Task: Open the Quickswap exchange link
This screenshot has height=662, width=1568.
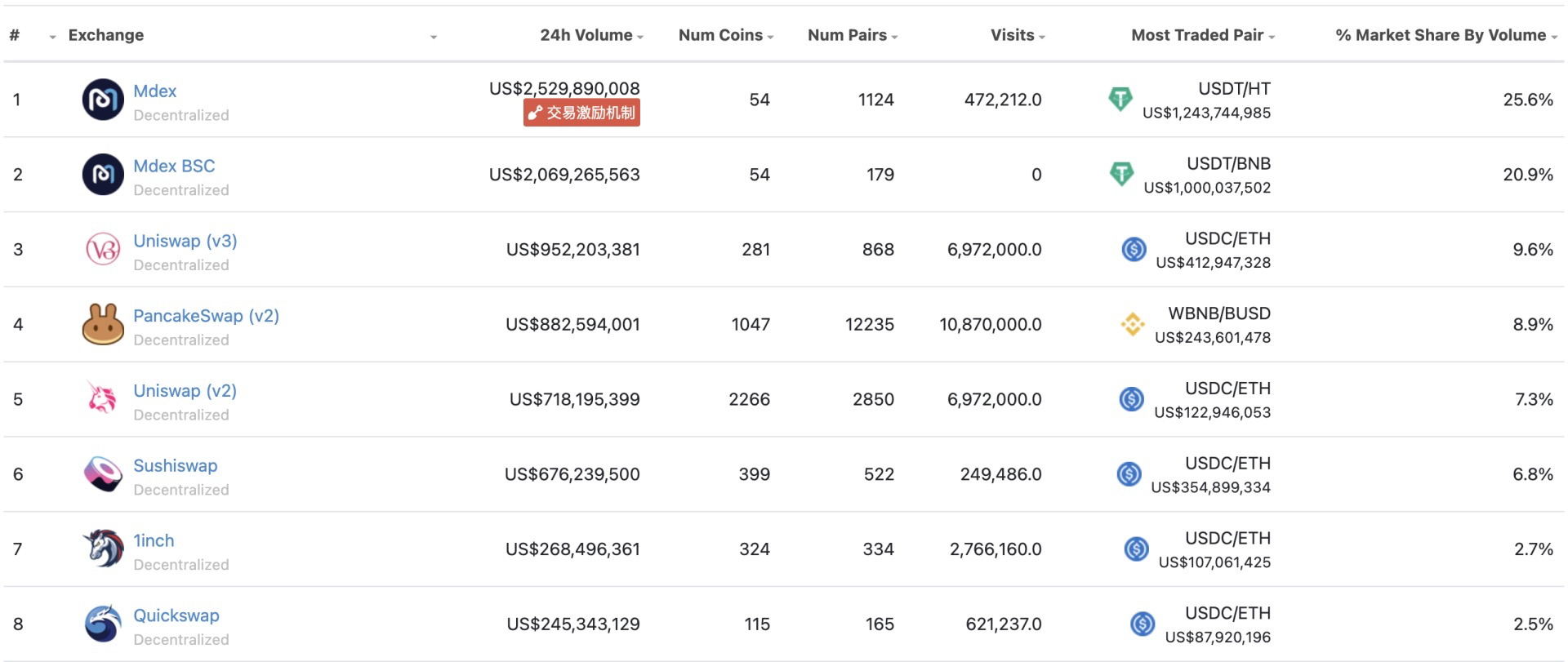Action: click(176, 615)
